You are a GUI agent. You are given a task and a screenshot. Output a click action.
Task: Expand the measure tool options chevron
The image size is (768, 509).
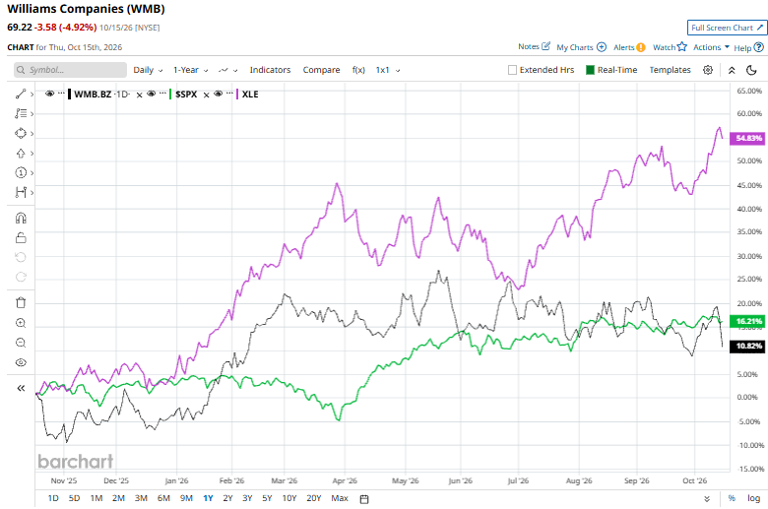click(x=32, y=193)
